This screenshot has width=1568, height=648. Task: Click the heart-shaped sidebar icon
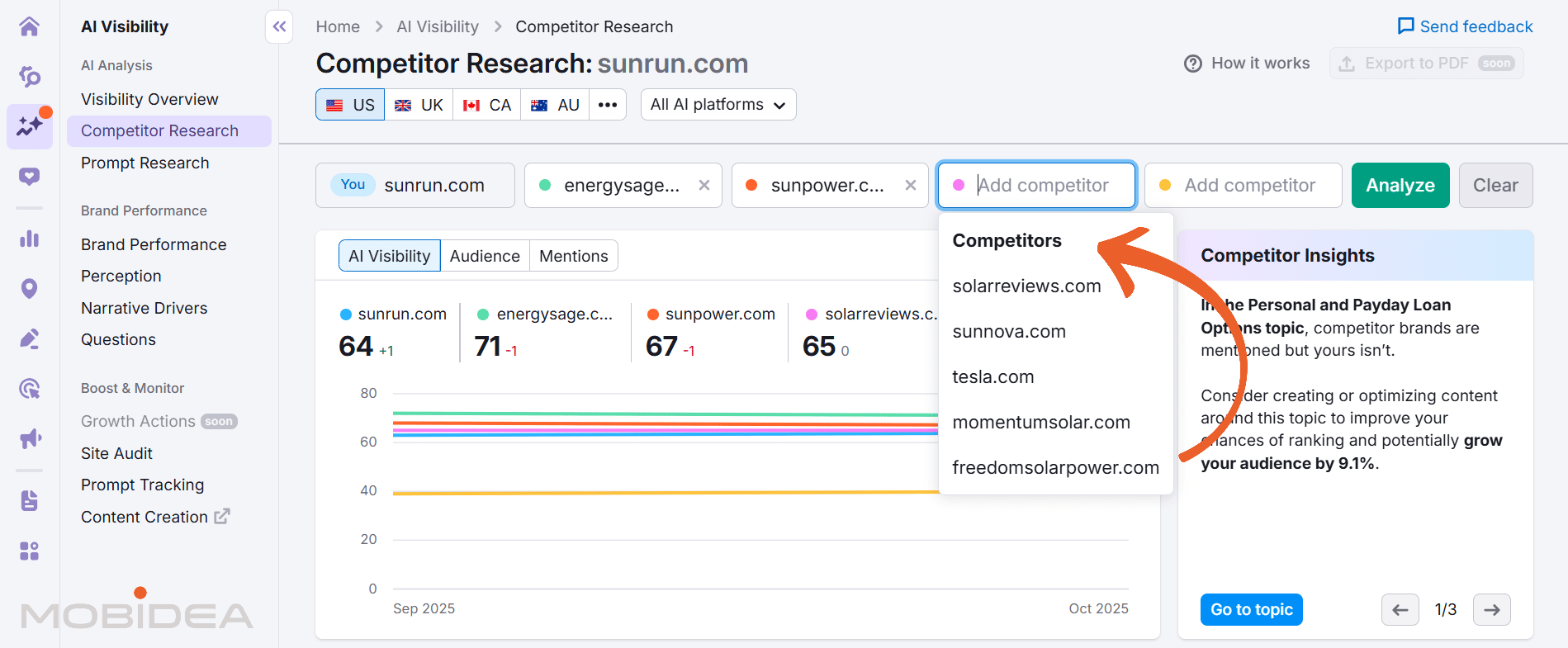[x=30, y=176]
